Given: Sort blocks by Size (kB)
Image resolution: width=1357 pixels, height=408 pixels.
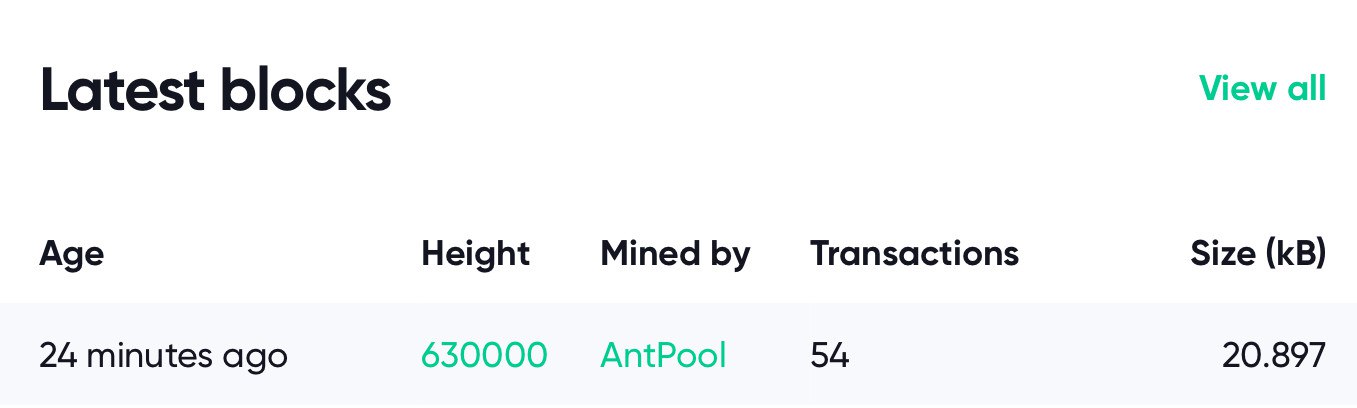Looking at the screenshot, I should 1258,254.
